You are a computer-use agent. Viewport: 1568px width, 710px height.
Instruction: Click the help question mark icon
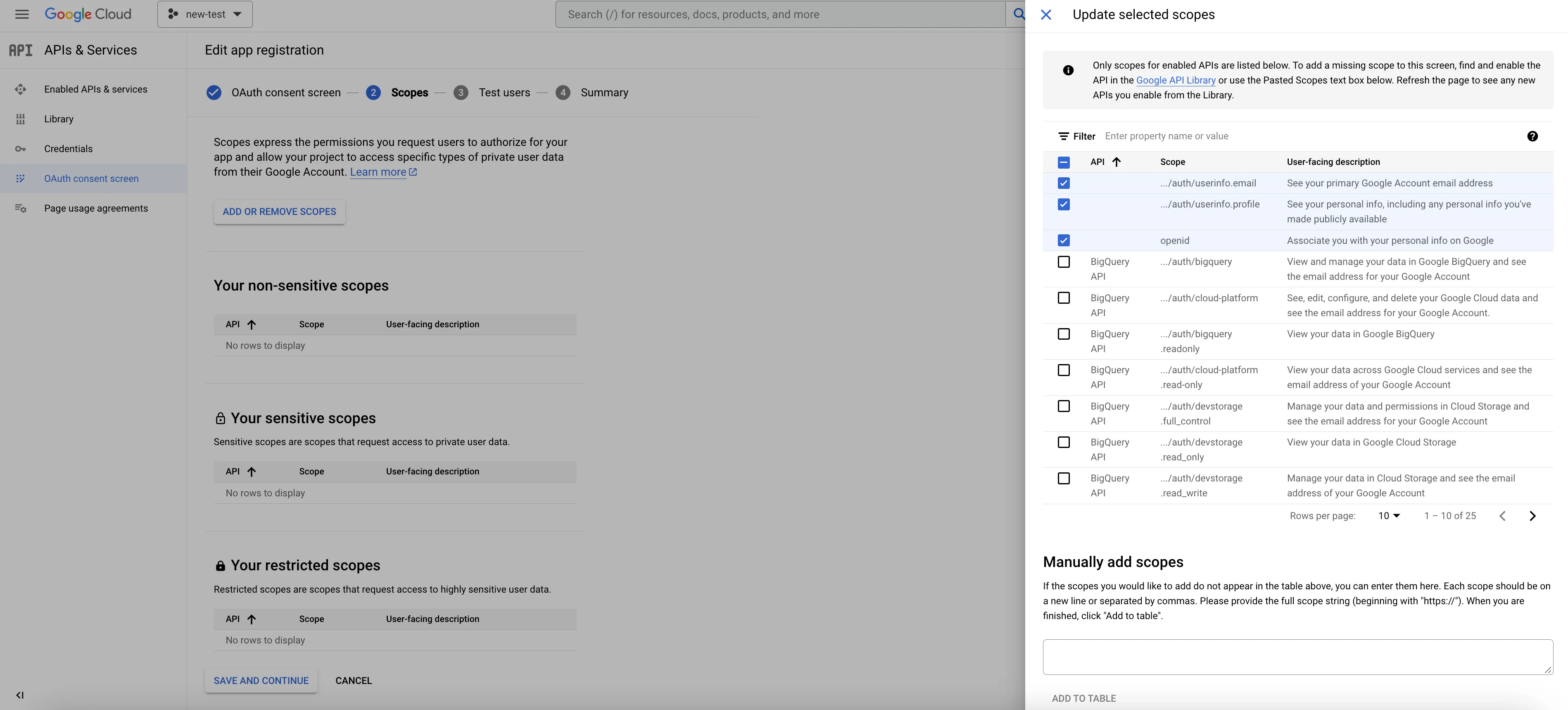pos(1533,136)
